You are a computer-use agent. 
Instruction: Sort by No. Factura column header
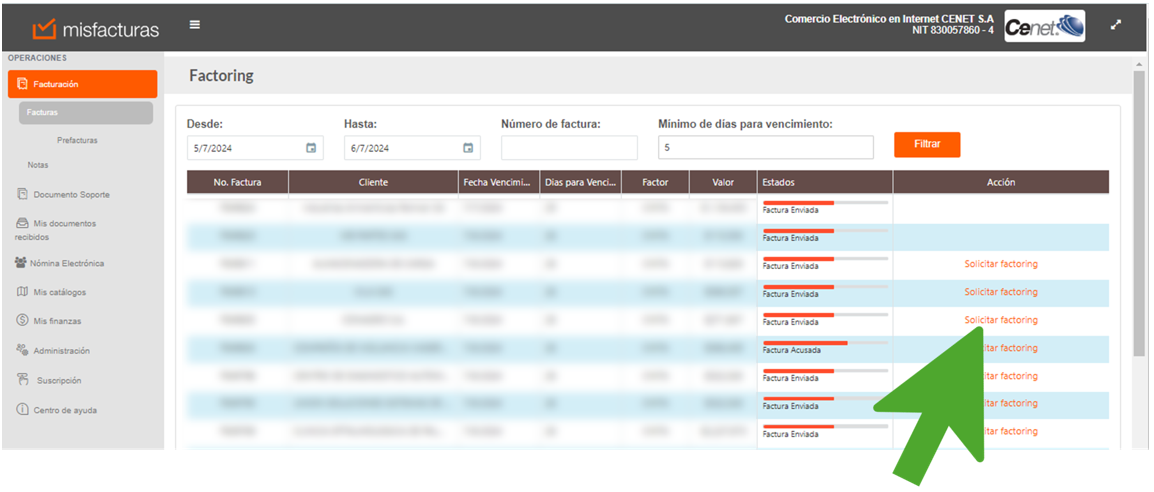[x=238, y=182]
